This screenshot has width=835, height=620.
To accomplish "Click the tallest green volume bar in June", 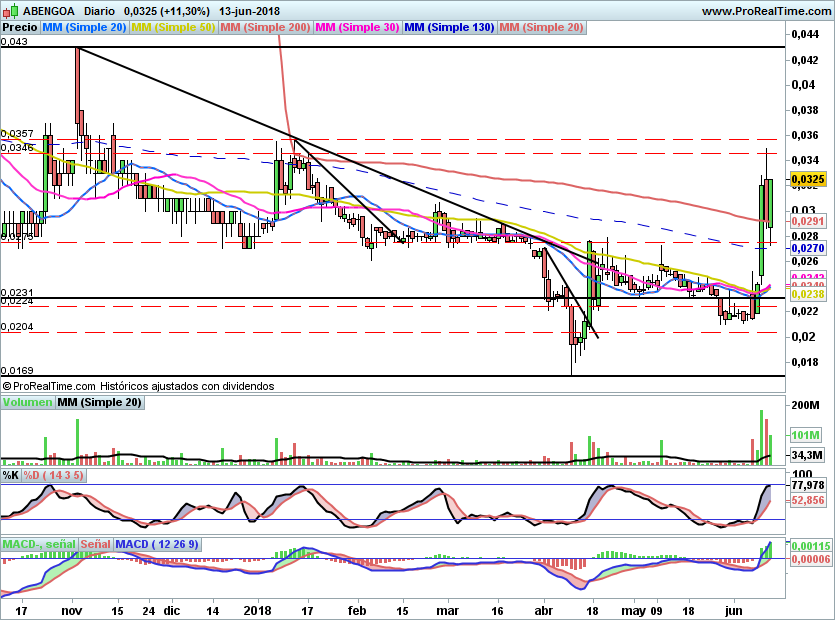I will pyautogui.click(x=762, y=437).
